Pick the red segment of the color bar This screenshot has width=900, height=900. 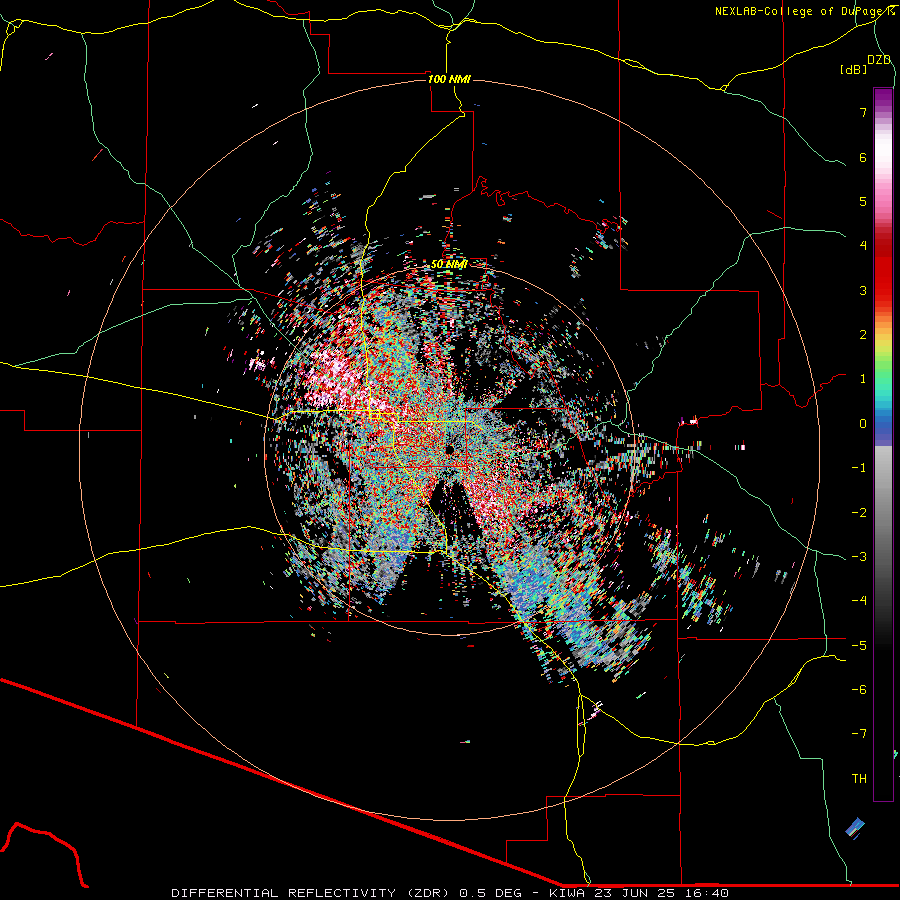coord(883,270)
